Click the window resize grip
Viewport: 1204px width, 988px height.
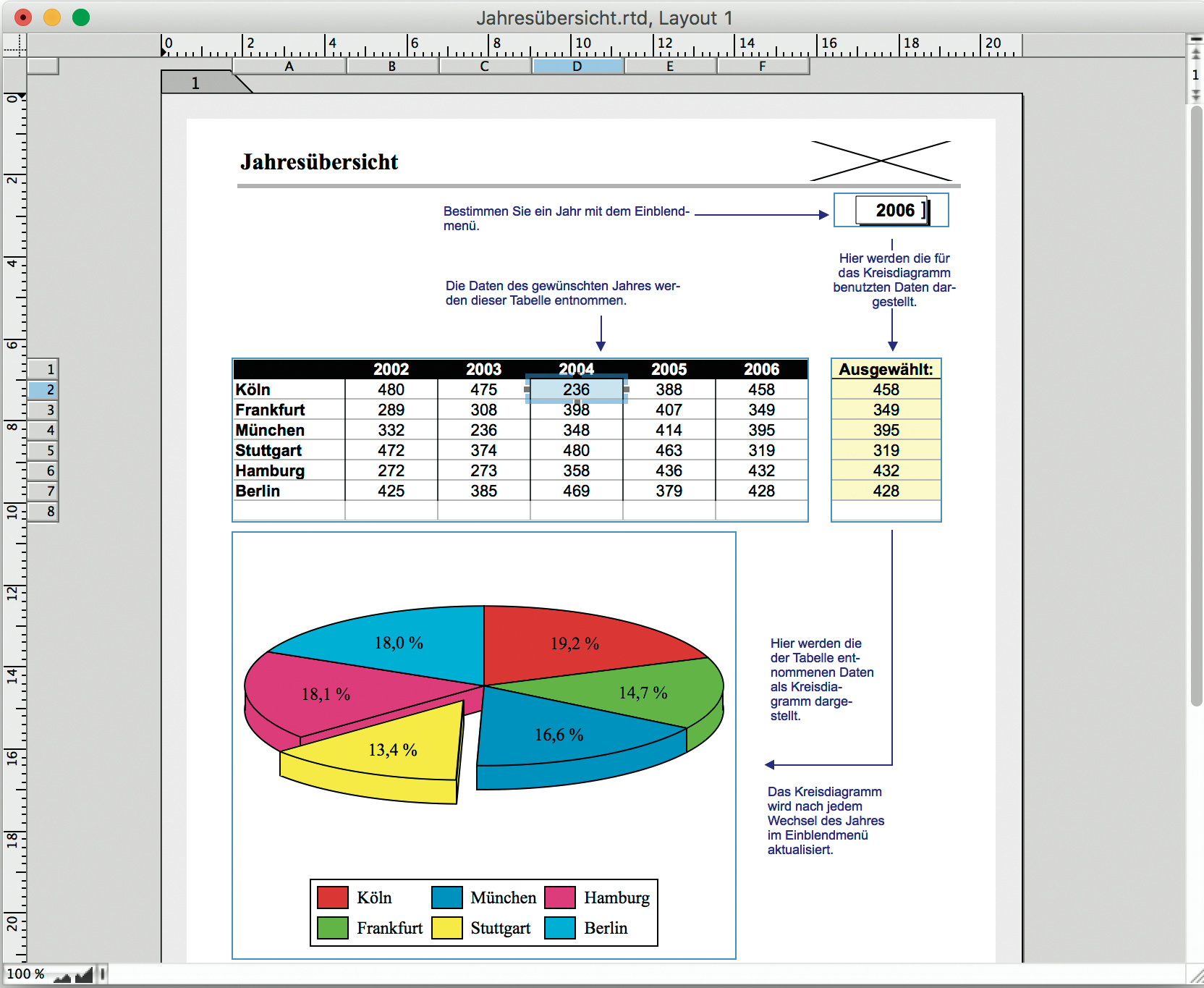1195,976
